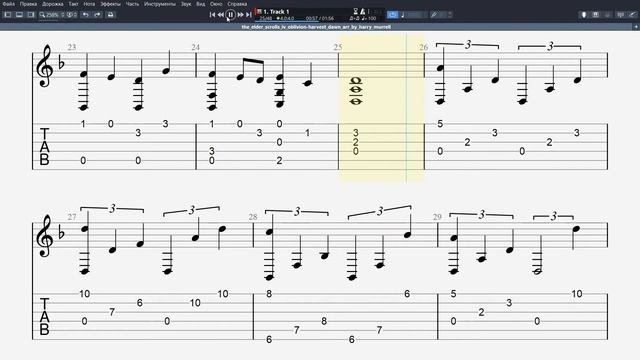Click the redo arrow icon

(x=97, y=15)
